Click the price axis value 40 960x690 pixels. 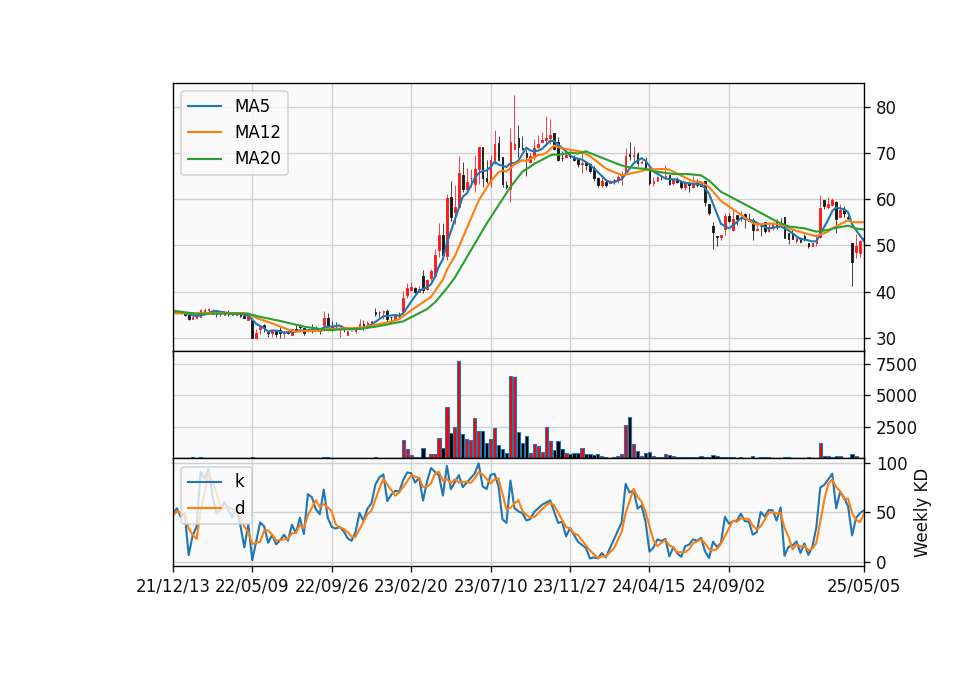885,293
